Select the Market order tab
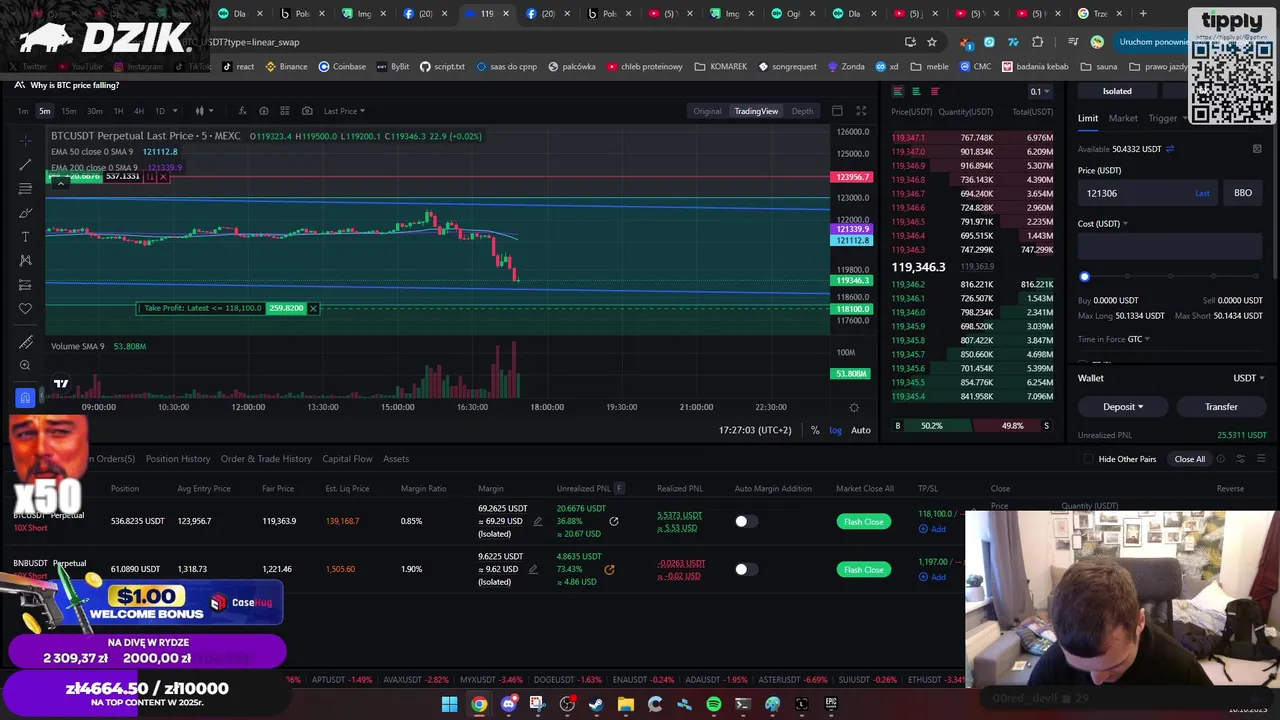Screen dimensions: 1280x720 (x=1123, y=118)
